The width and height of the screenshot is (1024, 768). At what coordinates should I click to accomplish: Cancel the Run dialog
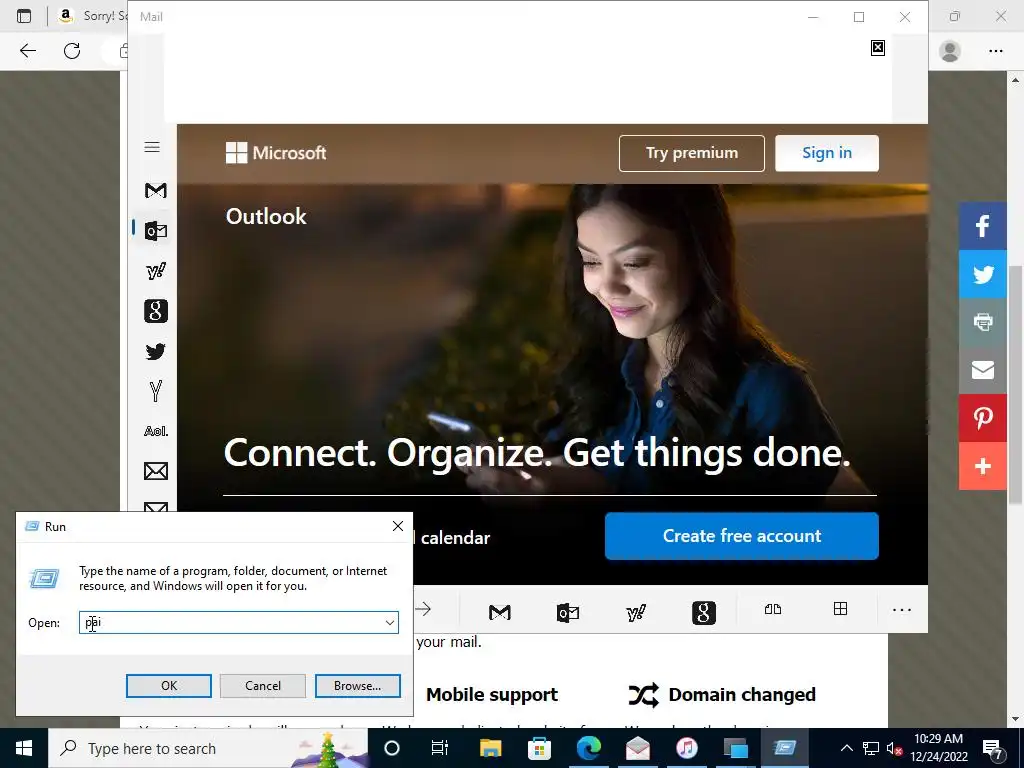click(263, 686)
